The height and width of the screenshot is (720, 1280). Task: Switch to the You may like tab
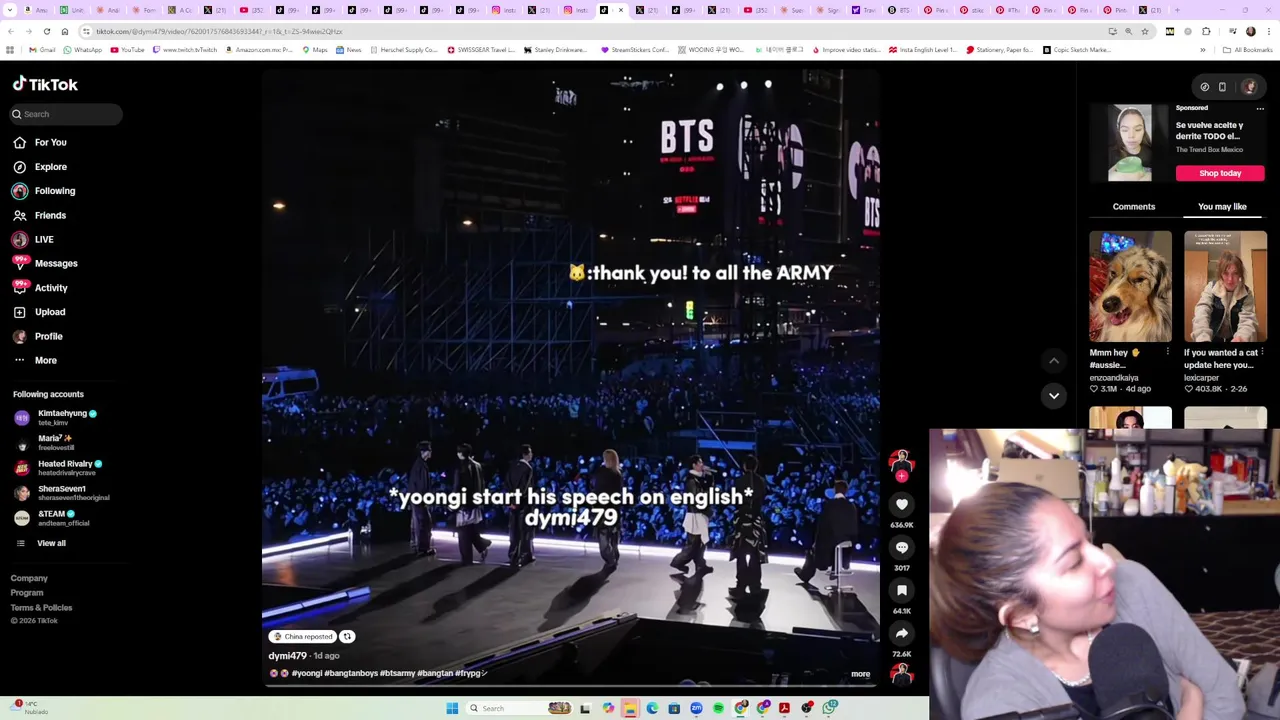(x=1222, y=207)
